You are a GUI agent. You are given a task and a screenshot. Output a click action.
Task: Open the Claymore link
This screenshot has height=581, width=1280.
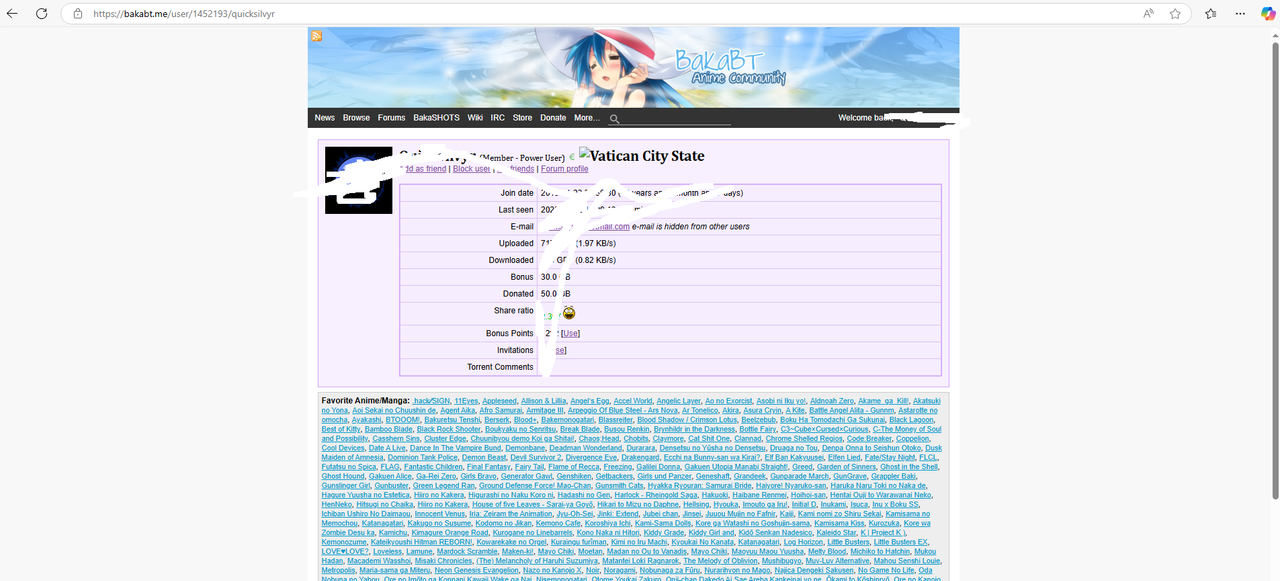pos(668,439)
